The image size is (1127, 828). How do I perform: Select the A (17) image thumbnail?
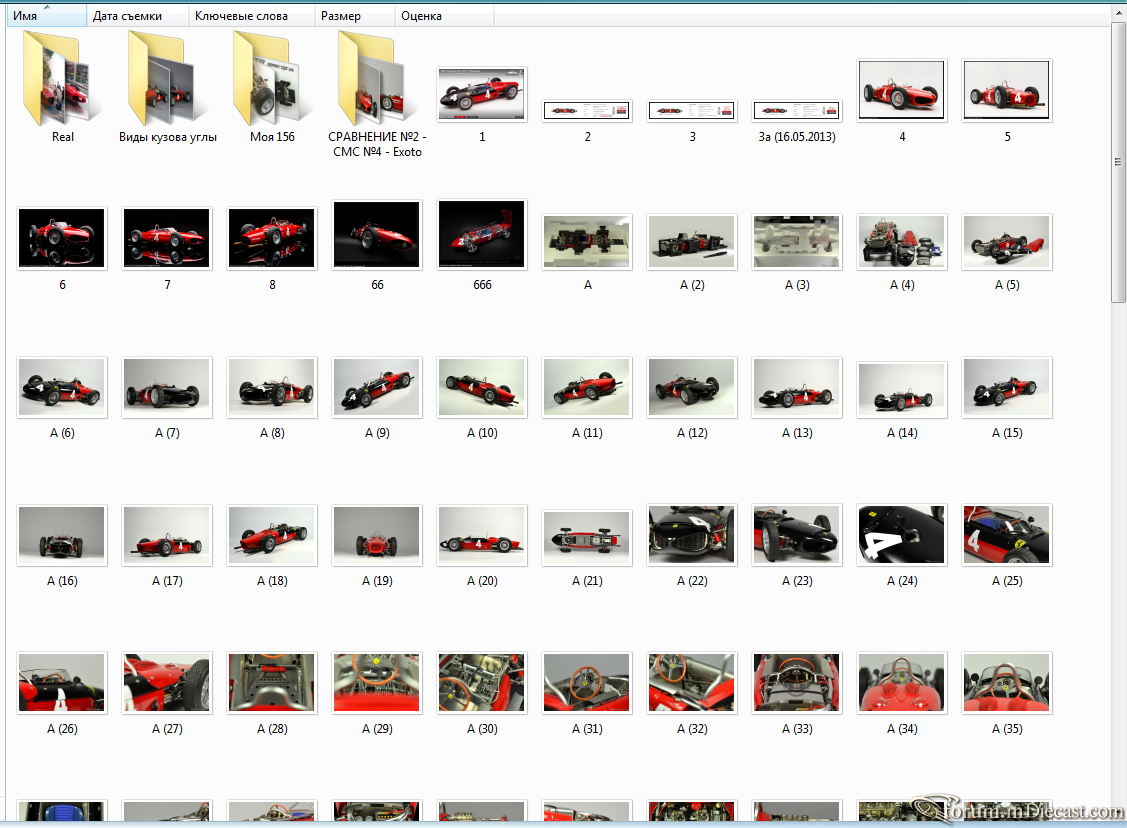point(167,535)
